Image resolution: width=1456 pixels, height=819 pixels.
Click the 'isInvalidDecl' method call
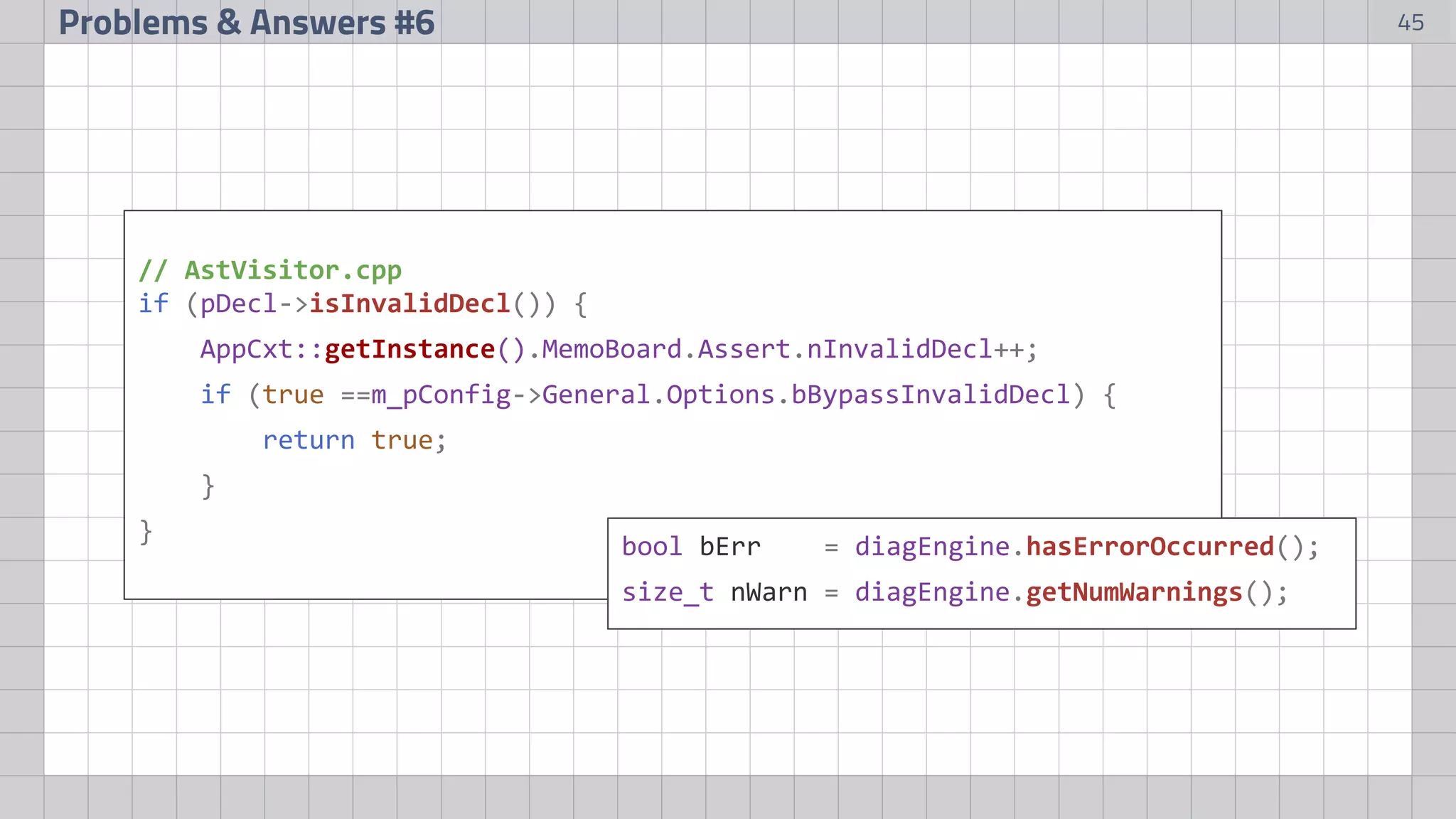pos(409,304)
